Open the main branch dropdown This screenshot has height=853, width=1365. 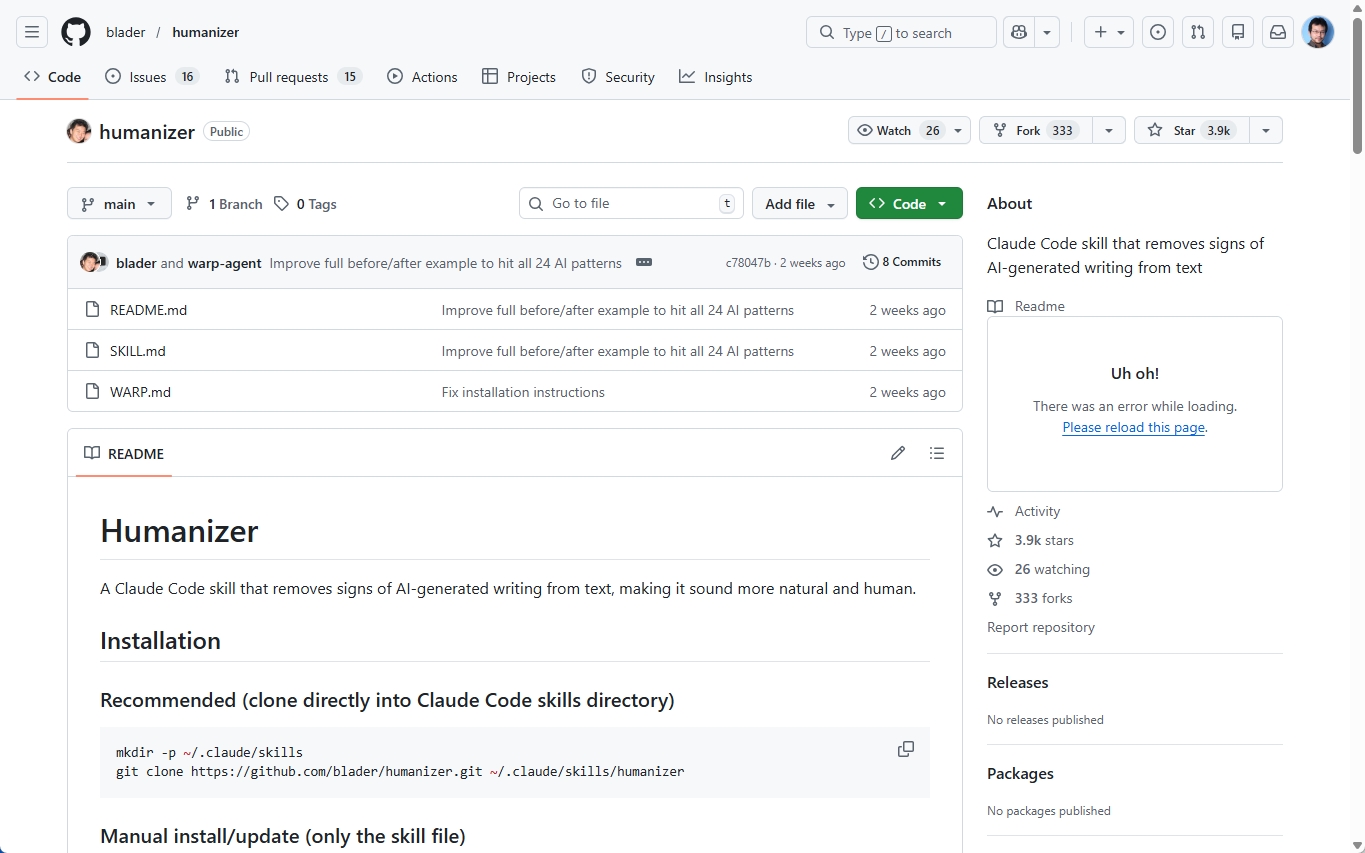(119, 203)
